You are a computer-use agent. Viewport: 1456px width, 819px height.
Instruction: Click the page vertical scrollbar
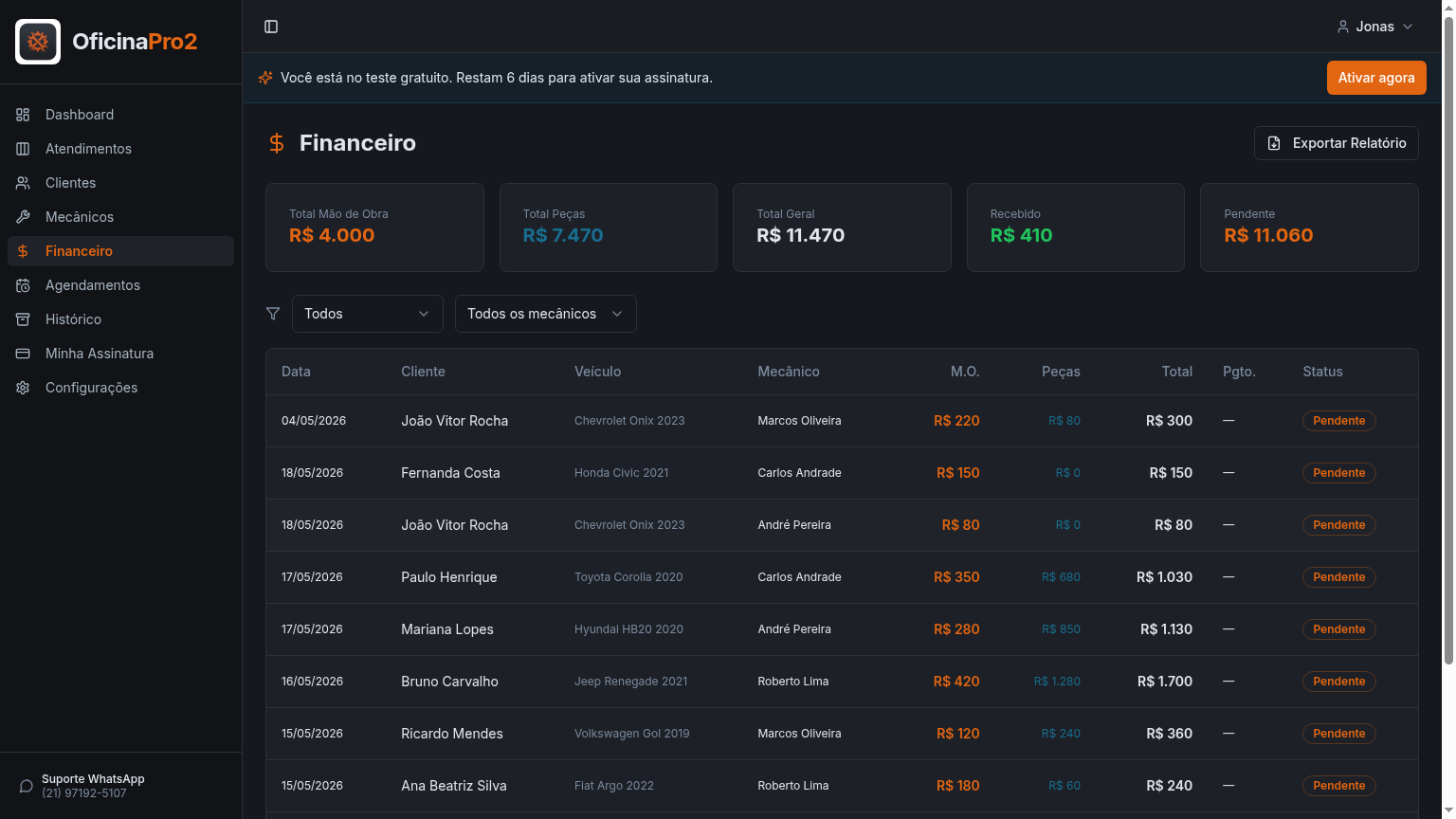(1447, 341)
